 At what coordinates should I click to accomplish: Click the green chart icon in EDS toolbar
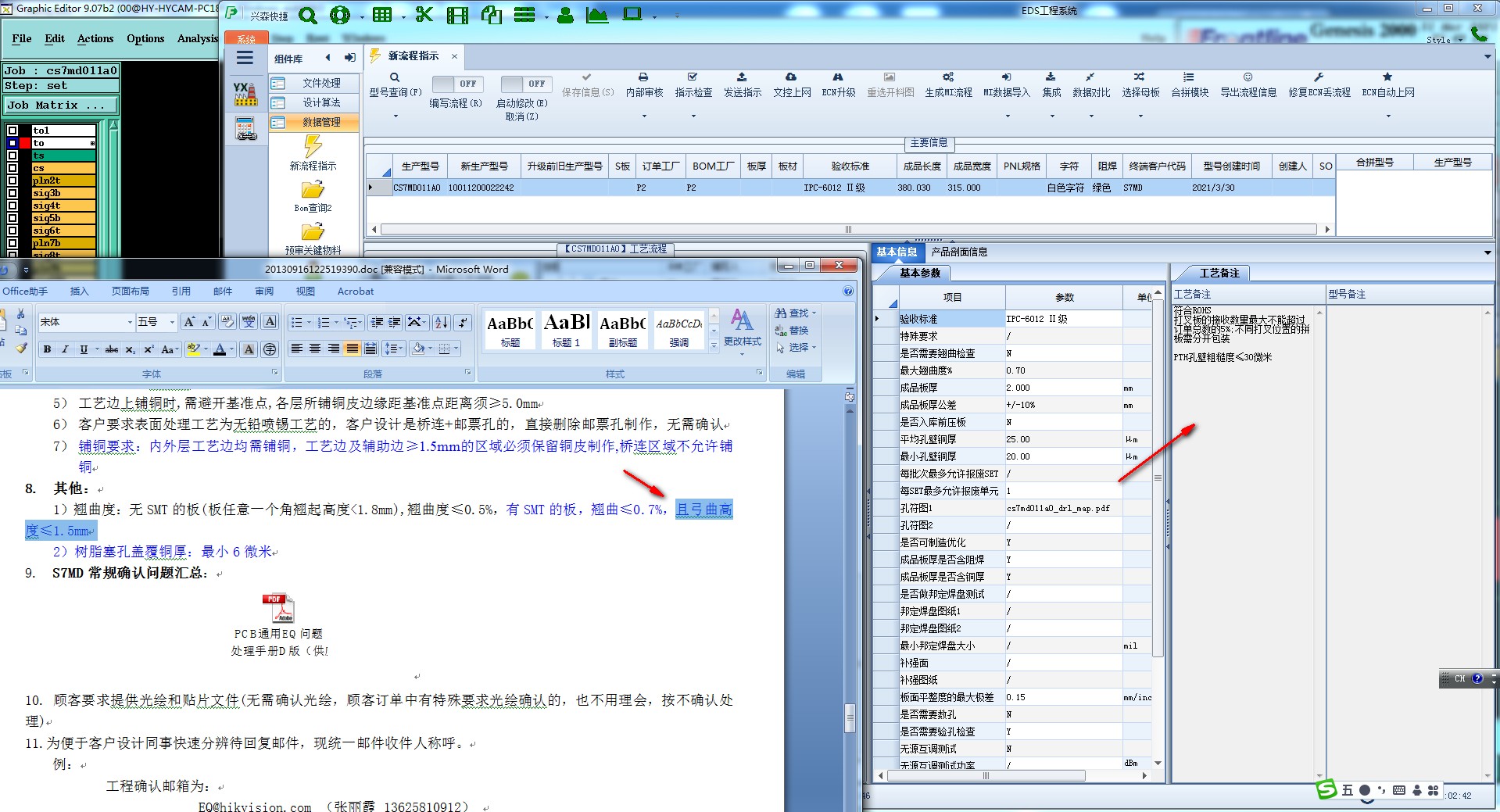[596, 15]
